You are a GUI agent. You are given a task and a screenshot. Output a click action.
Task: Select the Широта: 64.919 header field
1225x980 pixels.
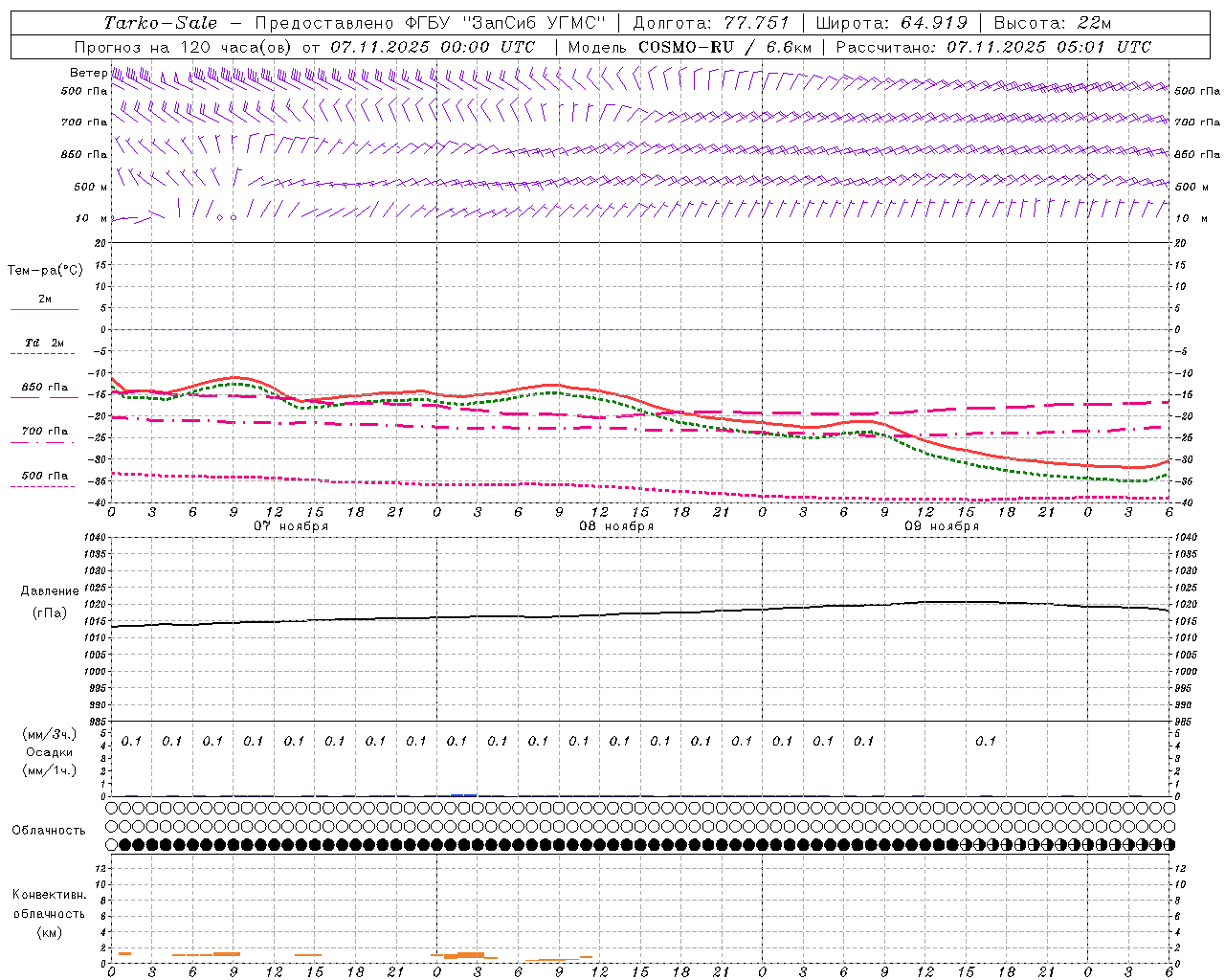tap(892, 23)
